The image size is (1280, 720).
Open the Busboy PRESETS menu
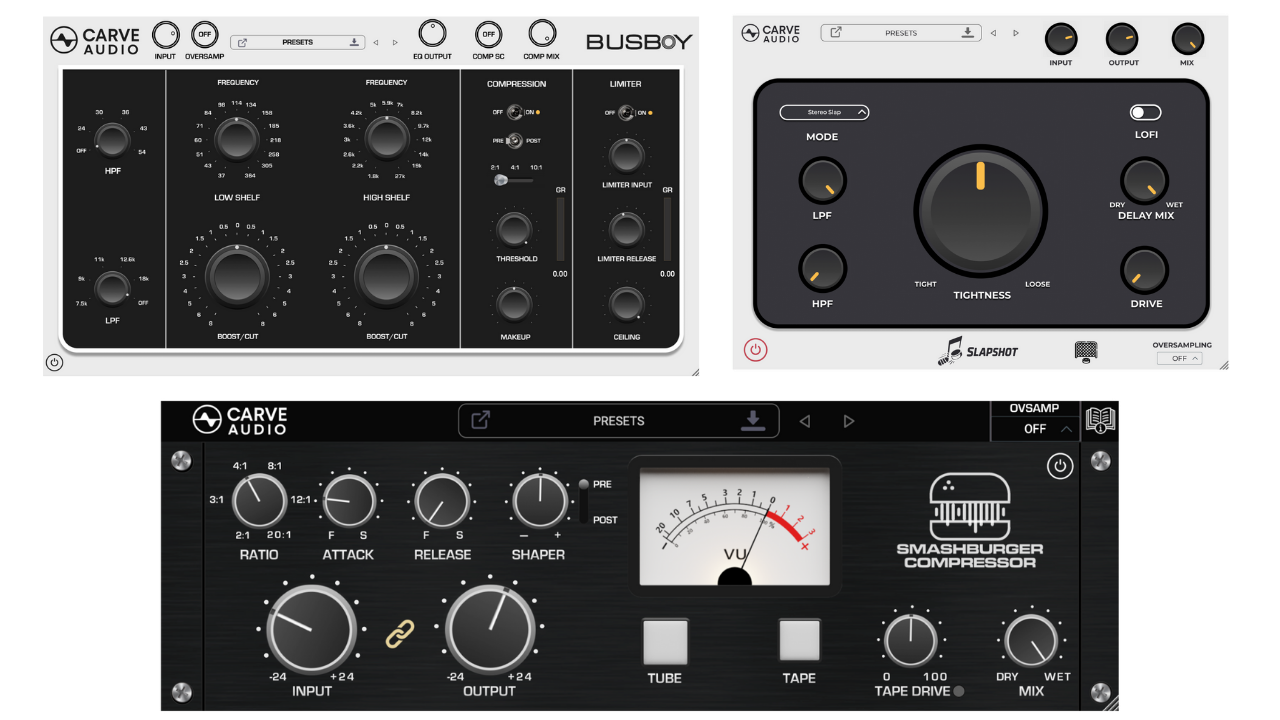point(297,42)
